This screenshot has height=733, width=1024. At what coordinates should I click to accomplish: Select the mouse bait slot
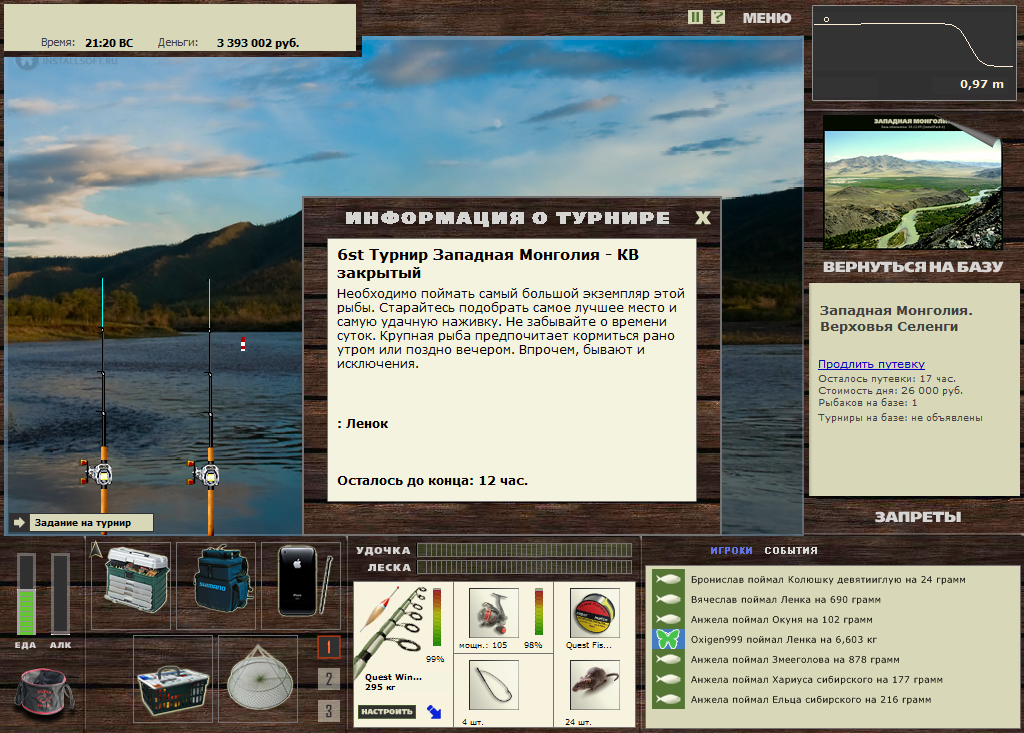pos(594,685)
